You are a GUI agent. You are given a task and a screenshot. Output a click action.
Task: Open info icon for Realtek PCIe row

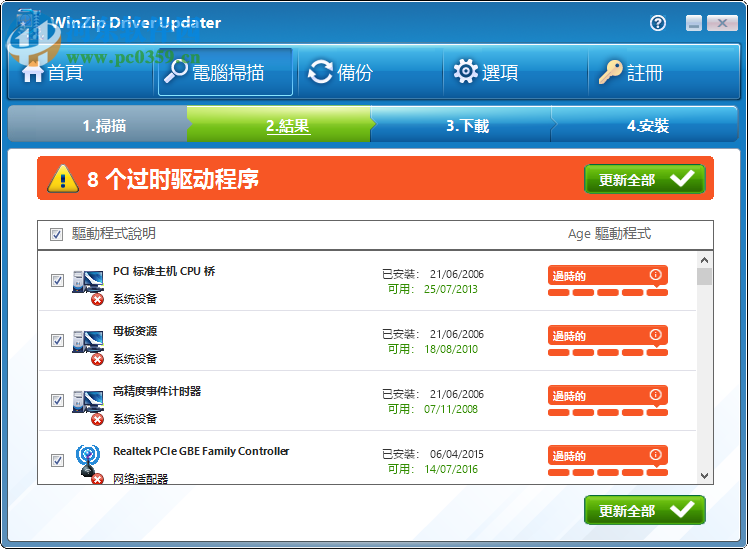[655, 455]
